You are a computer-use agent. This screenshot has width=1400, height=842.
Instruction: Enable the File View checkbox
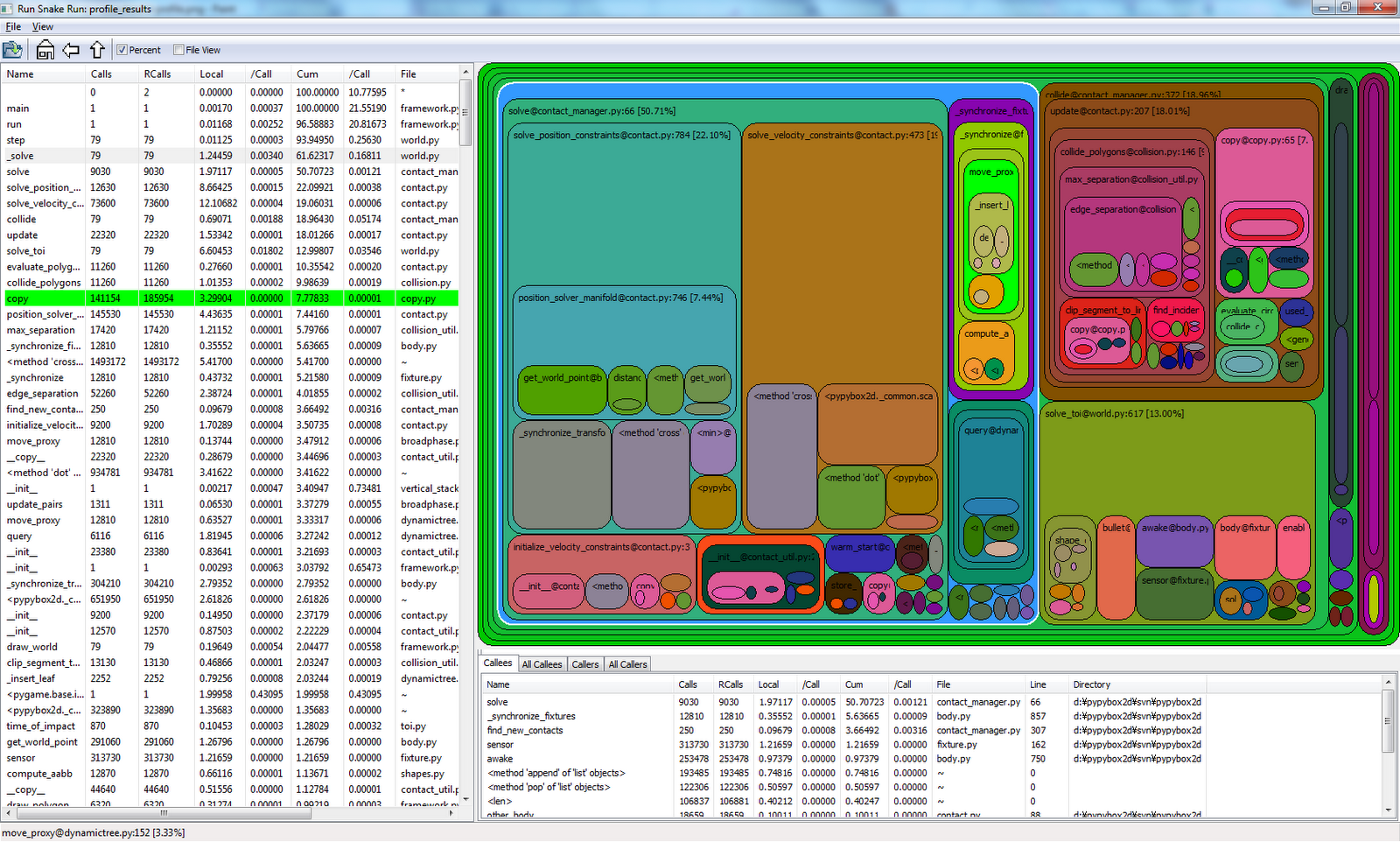[x=178, y=50]
